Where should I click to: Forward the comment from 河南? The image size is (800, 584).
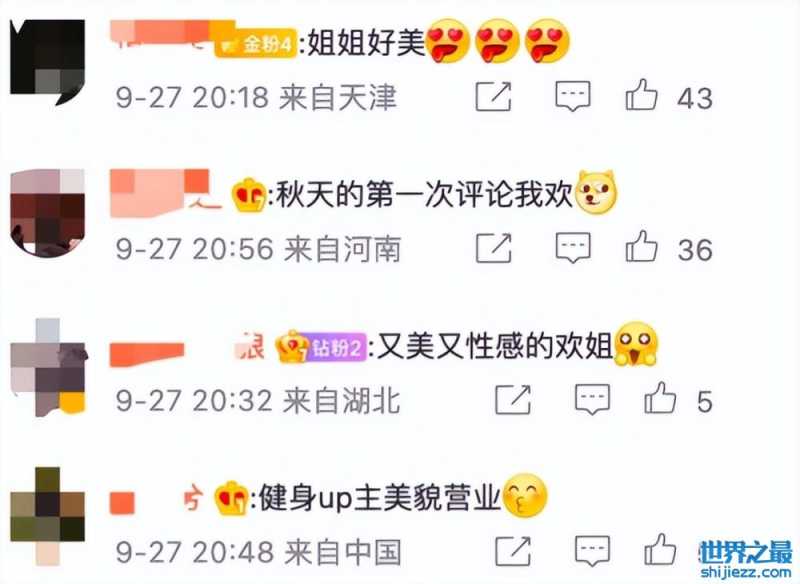click(493, 247)
